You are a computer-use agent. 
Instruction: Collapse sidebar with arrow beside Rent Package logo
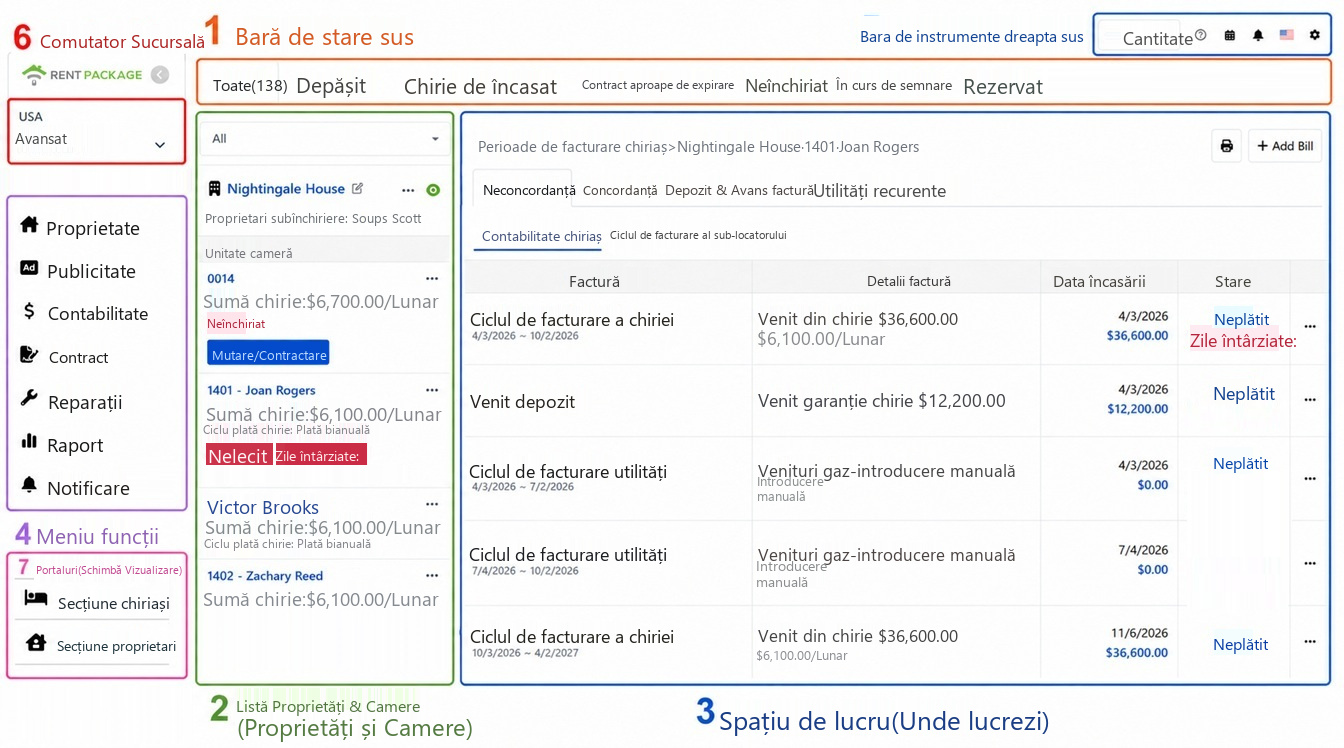pyautogui.click(x=160, y=74)
